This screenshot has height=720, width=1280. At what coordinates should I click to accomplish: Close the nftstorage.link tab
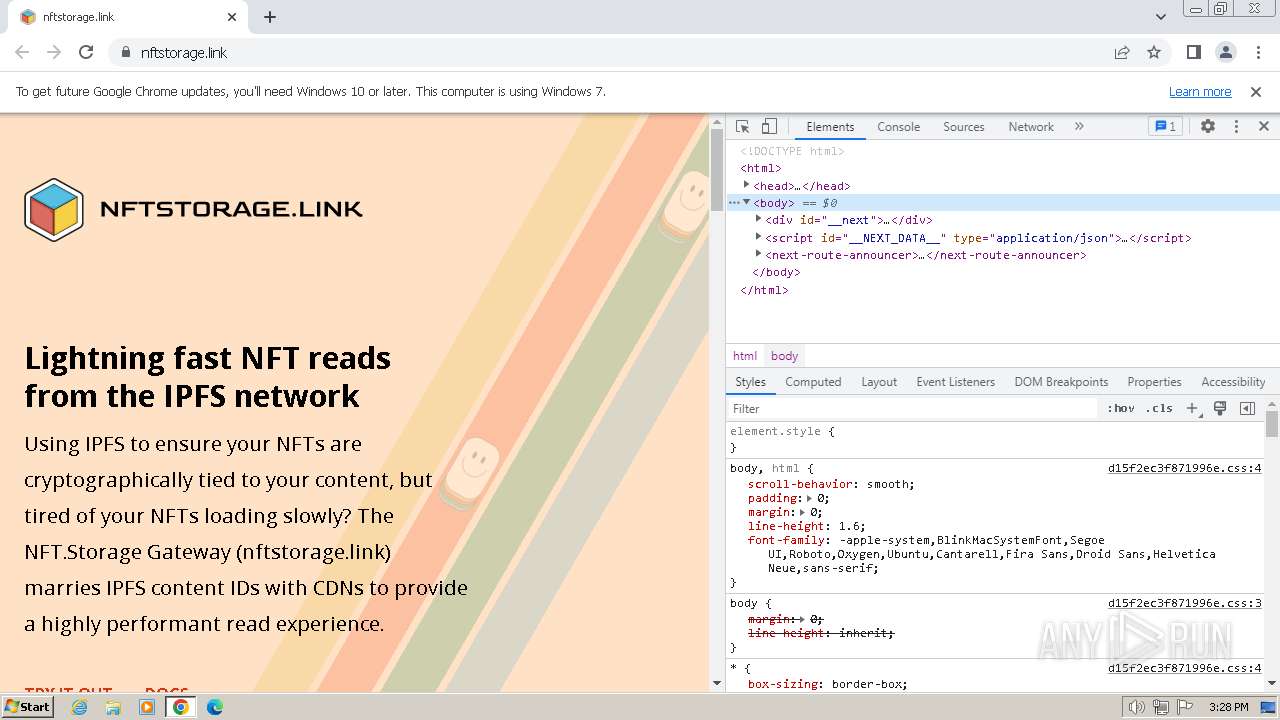232,17
